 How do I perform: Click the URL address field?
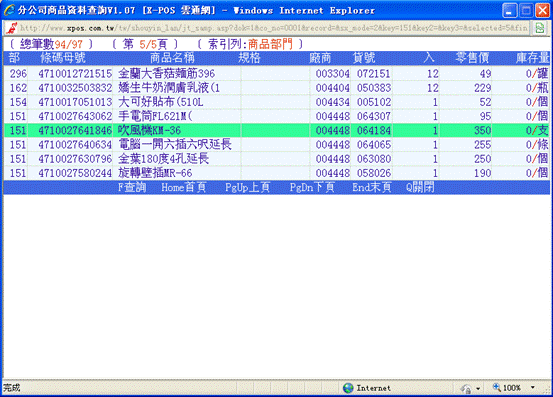pos(273,28)
